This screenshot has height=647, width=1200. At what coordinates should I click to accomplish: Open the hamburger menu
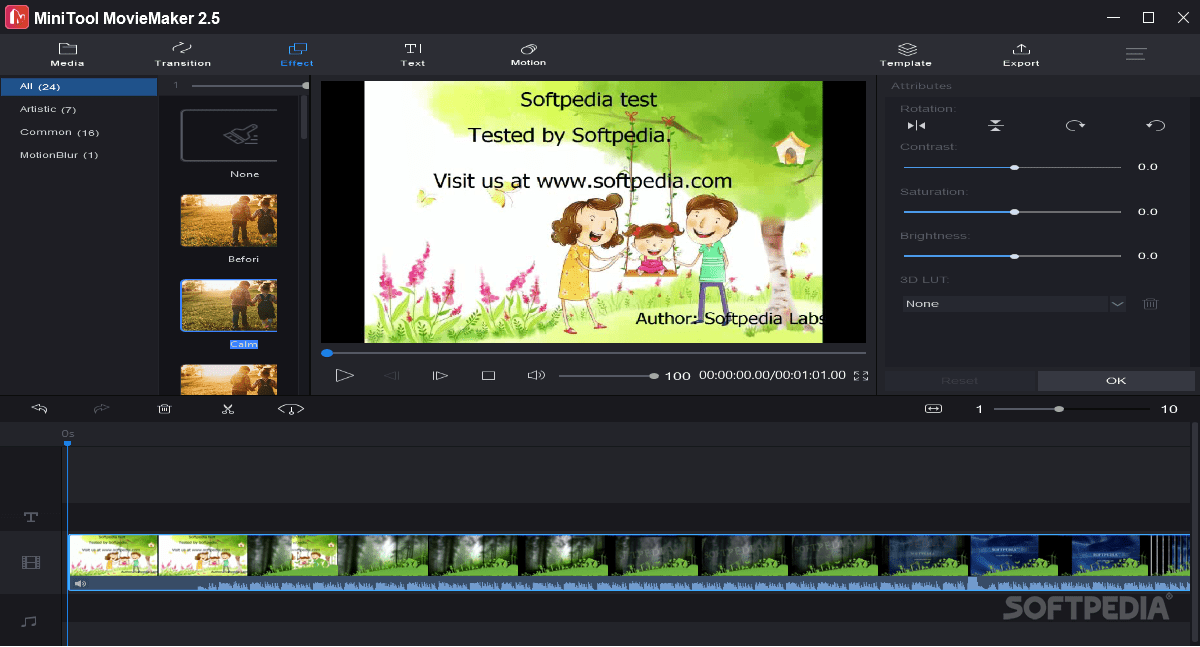(x=1136, y=54)
